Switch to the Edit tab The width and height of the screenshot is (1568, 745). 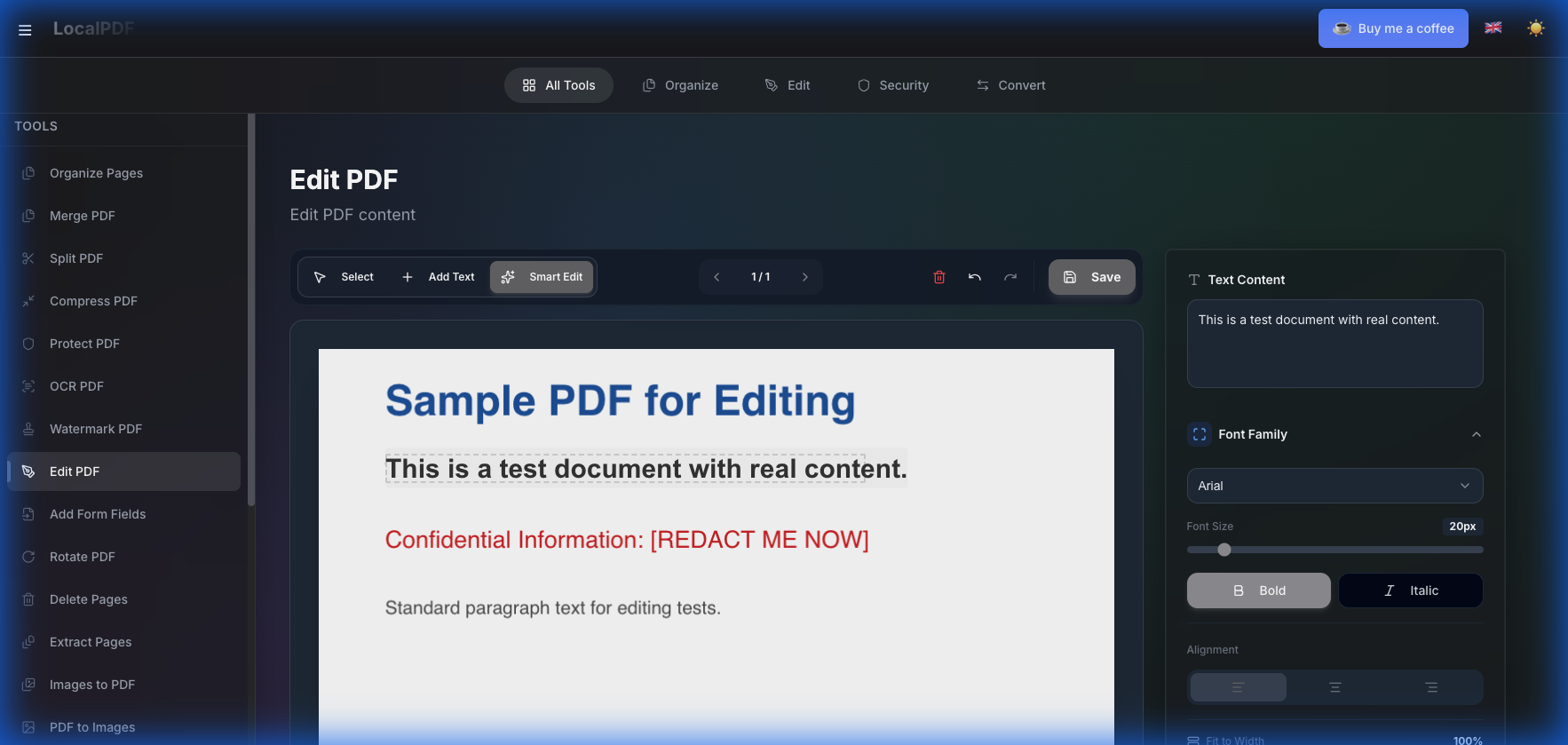point(788,85)
